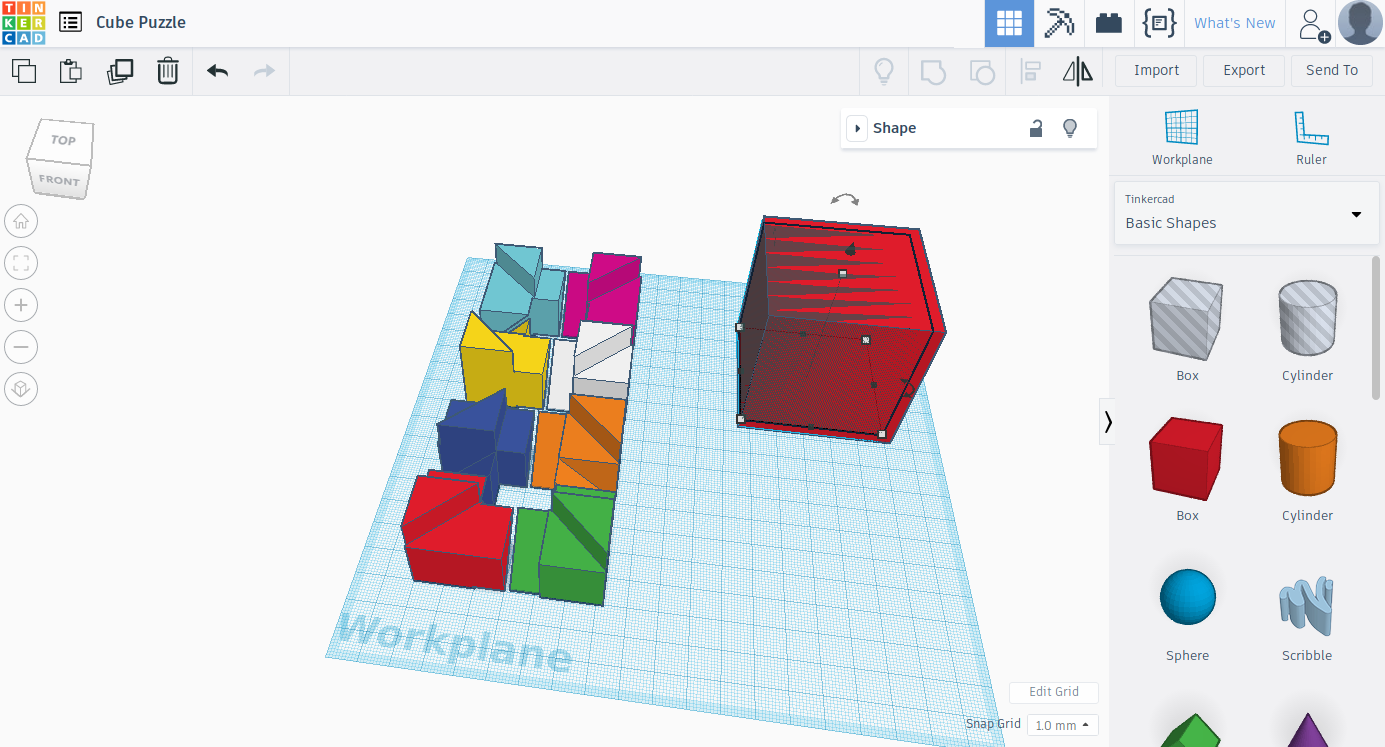Open the Shape Generators code icon

click(1159, 23)
